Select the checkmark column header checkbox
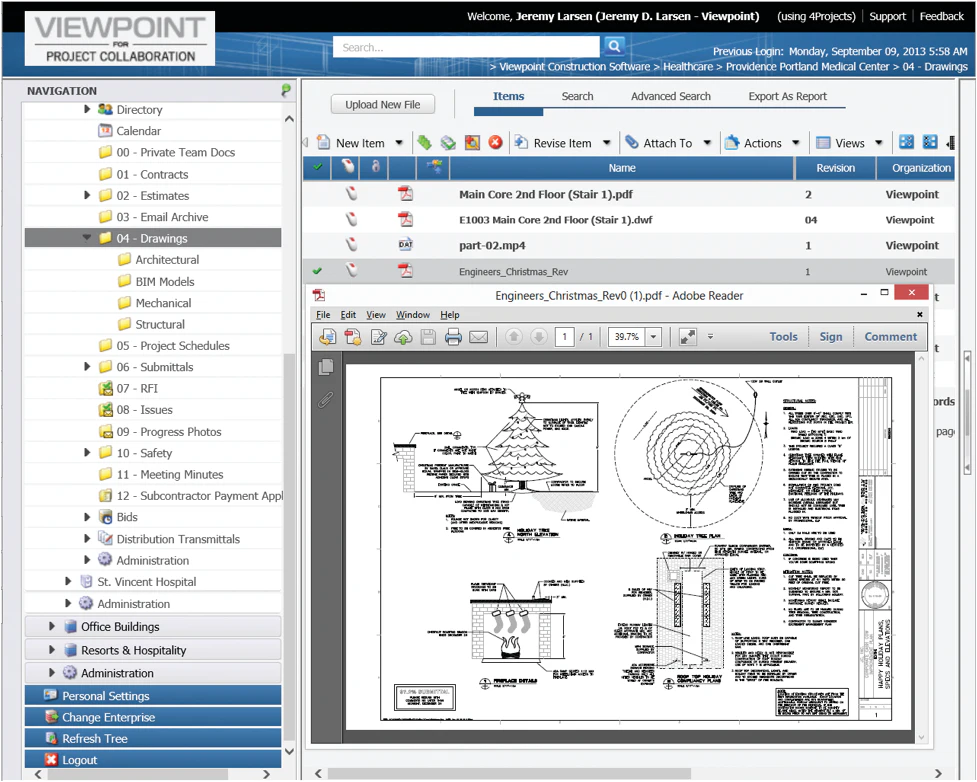The width and height of the screenshot is (977, 782). click(x=318, y=167)
